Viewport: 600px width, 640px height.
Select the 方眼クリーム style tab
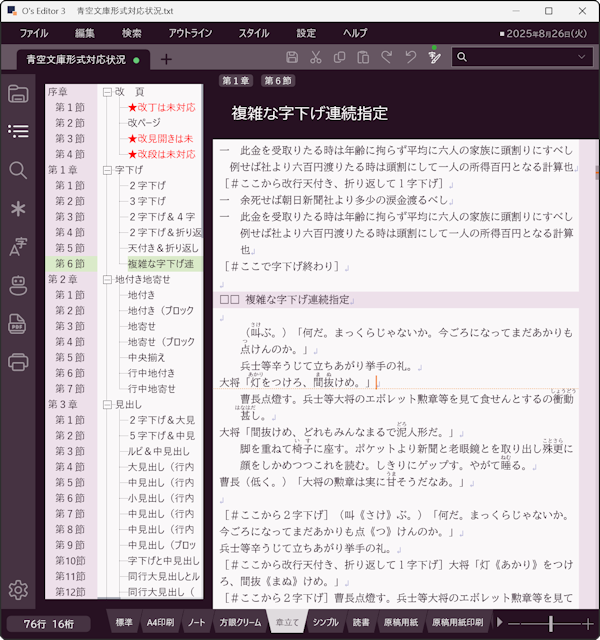tap(240, 622)
